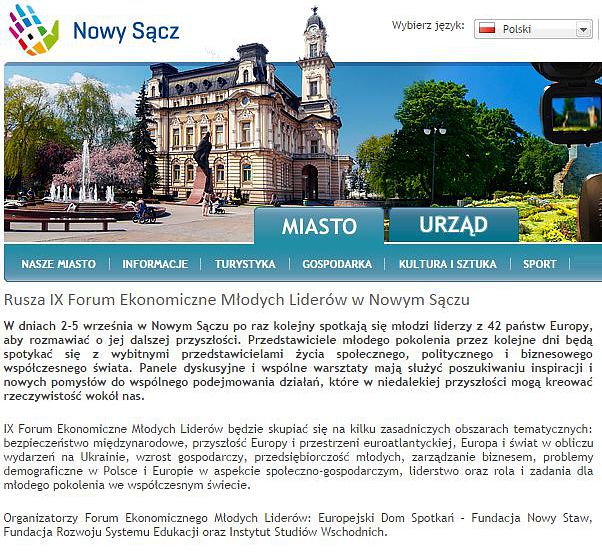Click the Polish flag icon

(x=487, y=28)
